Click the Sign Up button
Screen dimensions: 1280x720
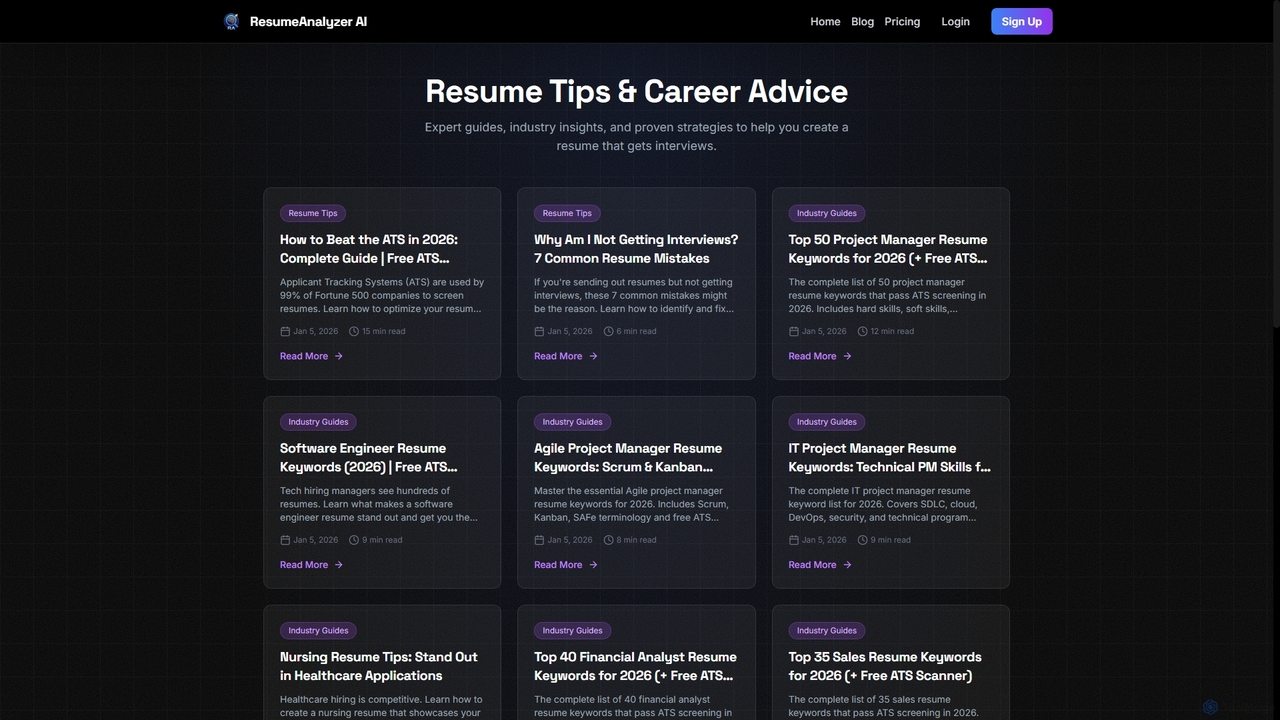point(1021,21)
